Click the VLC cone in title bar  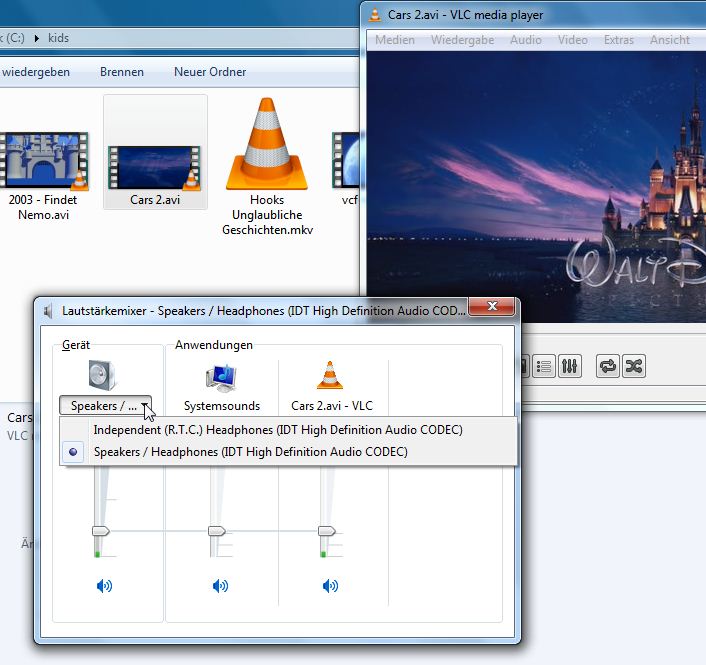click(375, 15)
